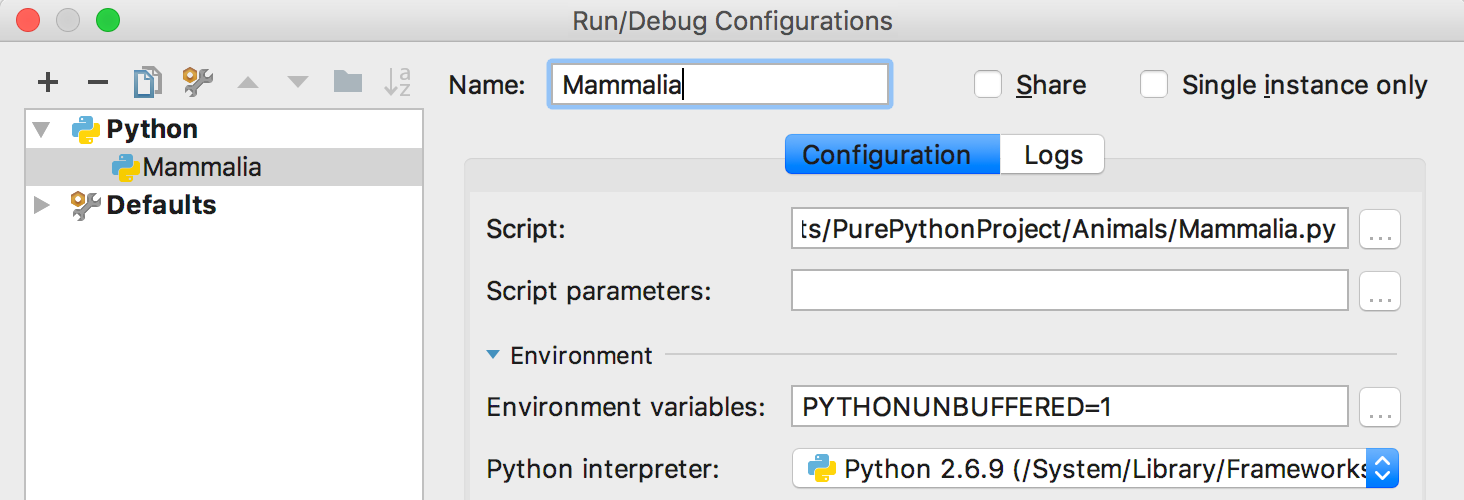The image size is (1464, 500).
Task: Click the move down arrow icon
Action: tap(297, 83)
